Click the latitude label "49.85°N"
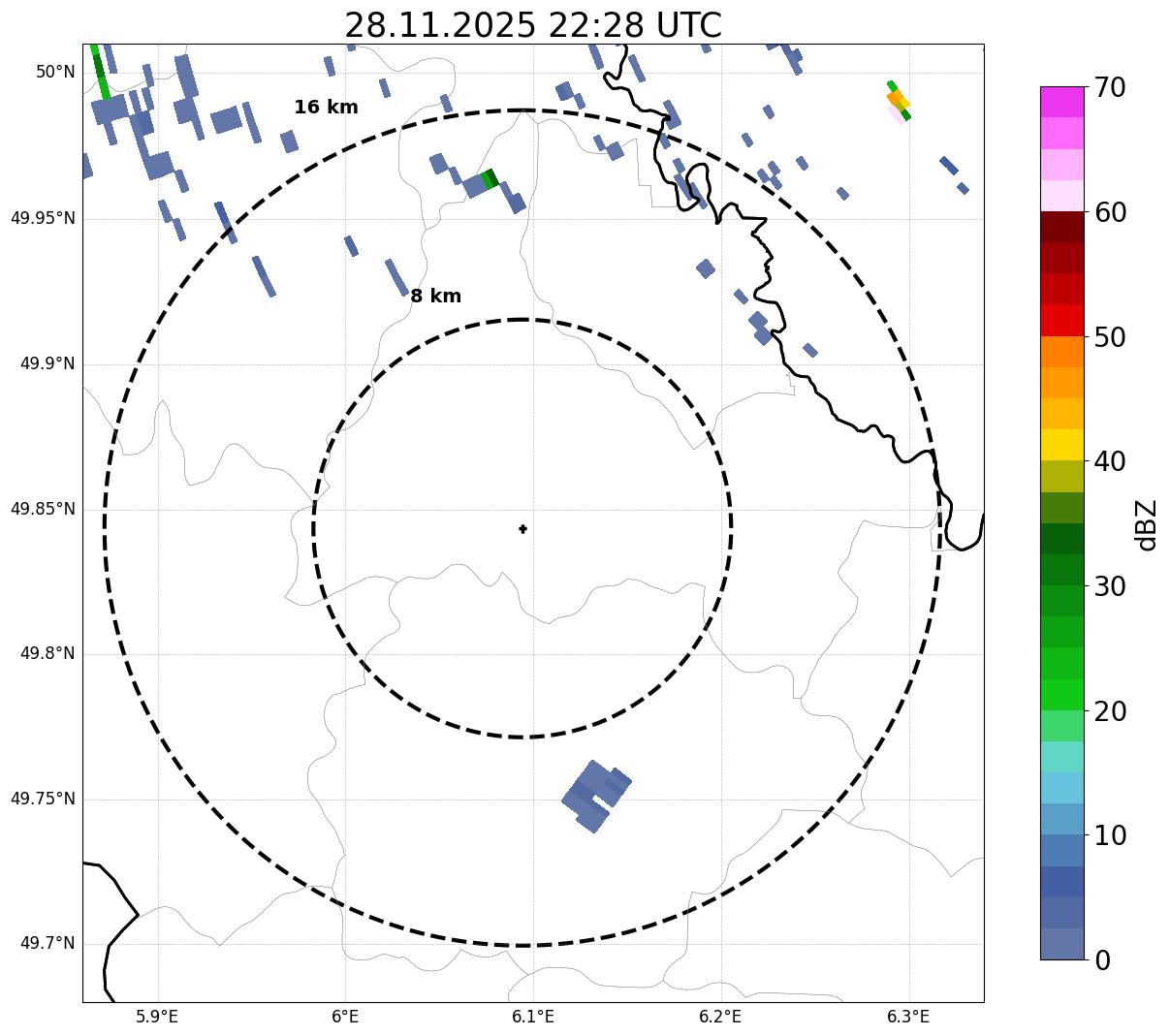The image size is (1170, 1036). pos(43,509)
